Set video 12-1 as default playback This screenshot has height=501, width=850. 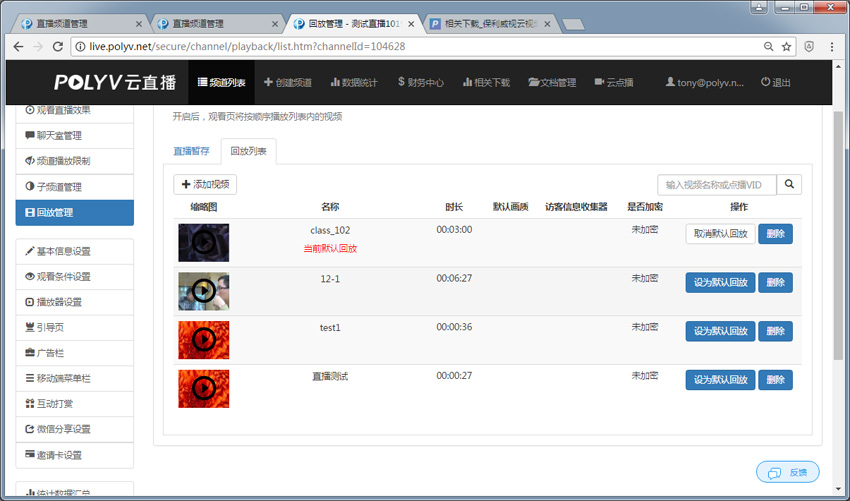click(x=720, y=282)
